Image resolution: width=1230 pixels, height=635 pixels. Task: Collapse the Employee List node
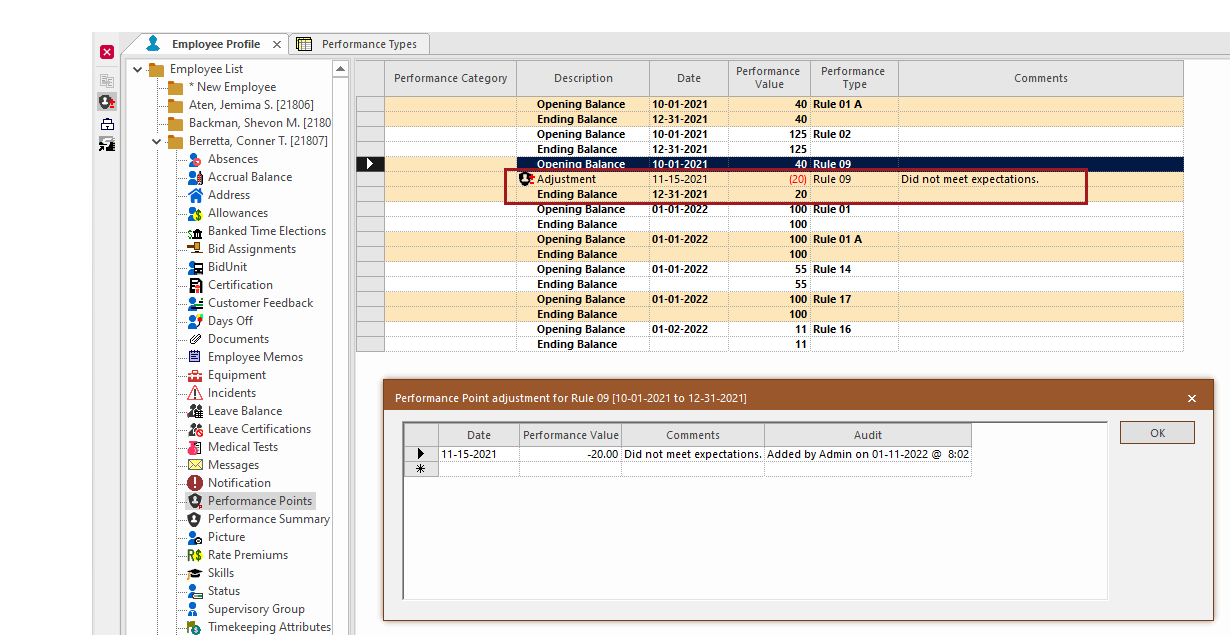pyautogui.click(x=137, y=68)
